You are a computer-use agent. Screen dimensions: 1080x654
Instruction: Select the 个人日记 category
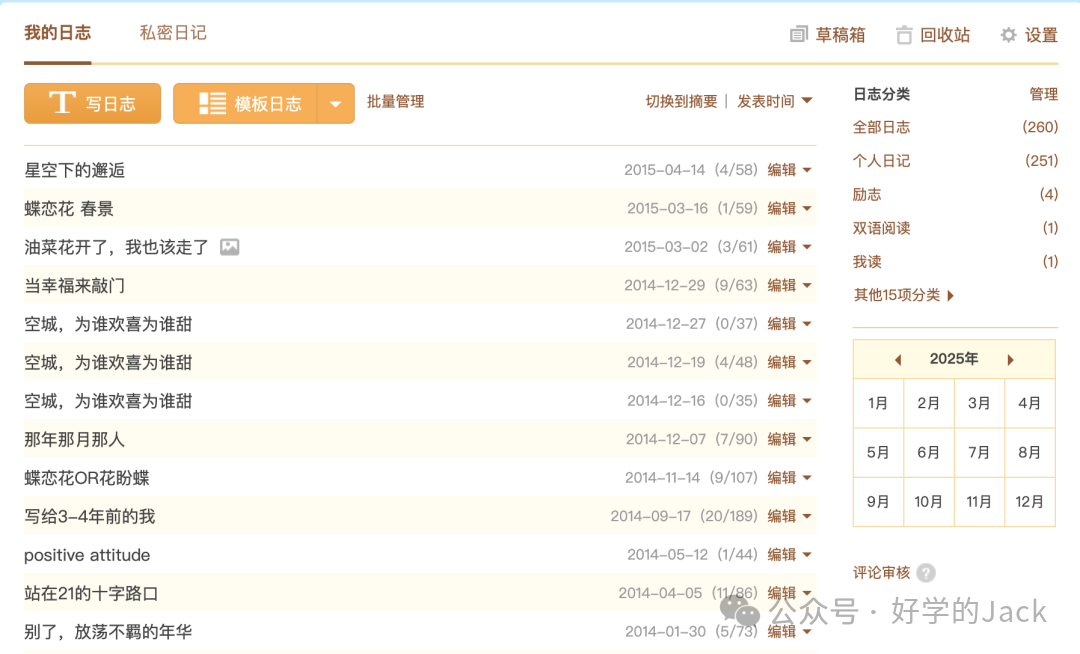coord(882,161)
